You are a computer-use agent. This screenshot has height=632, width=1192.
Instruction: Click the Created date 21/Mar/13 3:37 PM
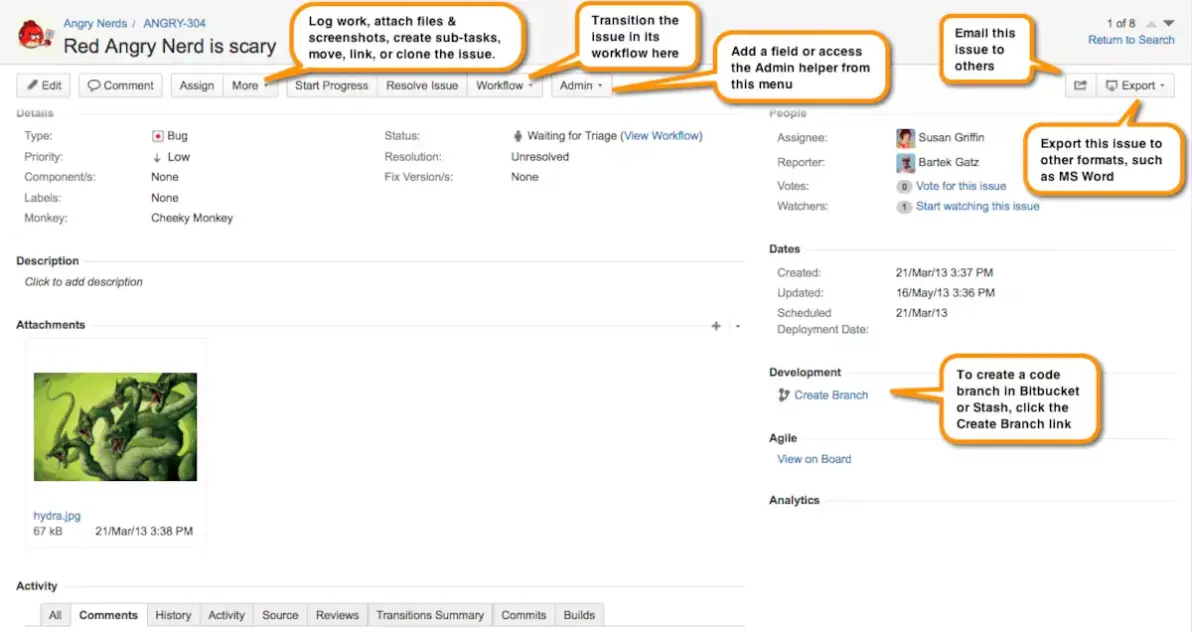click(944, 272)
